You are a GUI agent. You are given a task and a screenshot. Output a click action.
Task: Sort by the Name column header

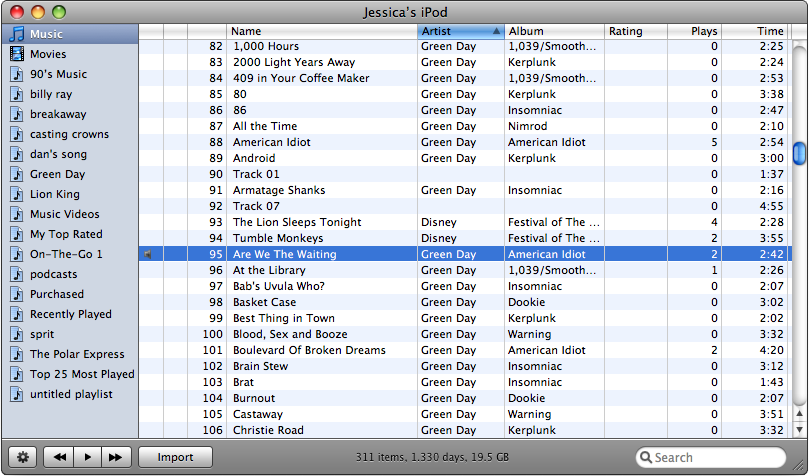coord(322,31)
